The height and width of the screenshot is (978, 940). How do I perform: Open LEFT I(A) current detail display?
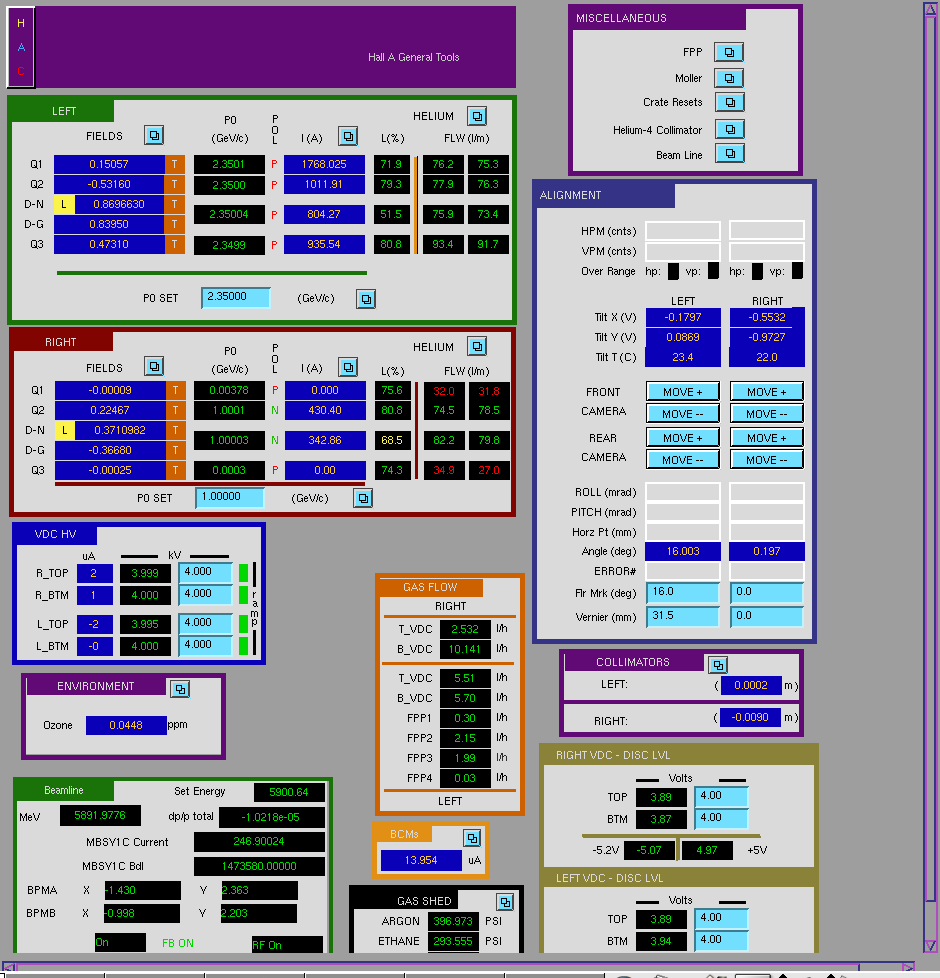click(x=348, y=135)
